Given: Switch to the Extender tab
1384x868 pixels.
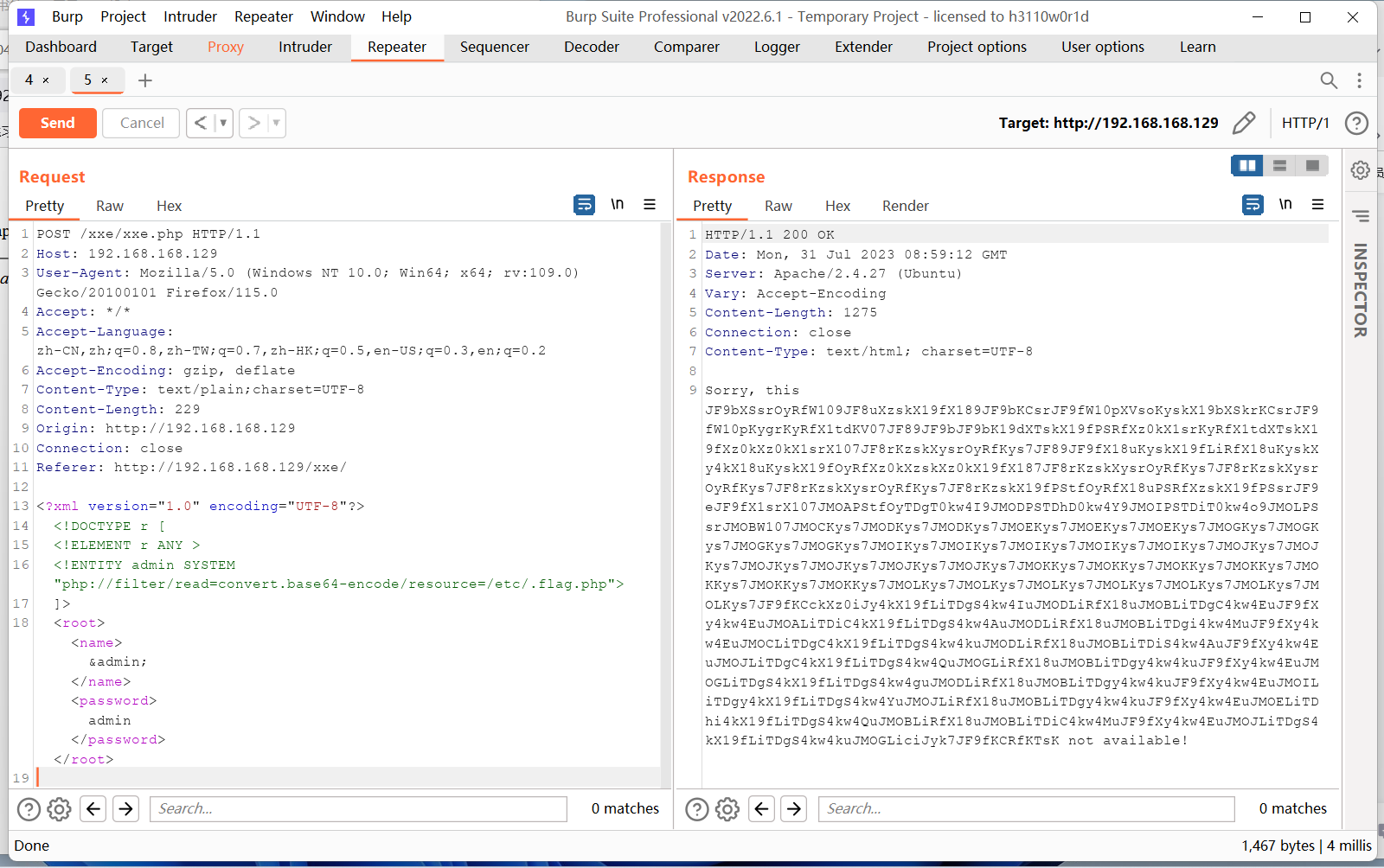Looking at the screenshot, I should 863,47.
